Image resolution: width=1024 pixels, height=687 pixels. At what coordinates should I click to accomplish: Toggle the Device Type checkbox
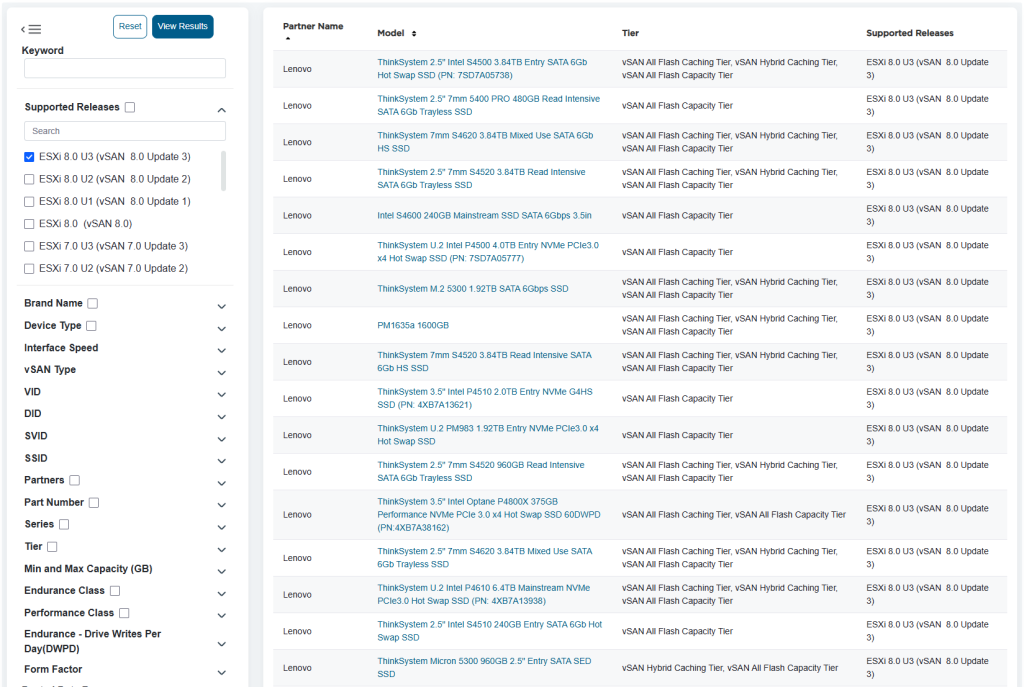pyautogui.click(x=91, y=326)
